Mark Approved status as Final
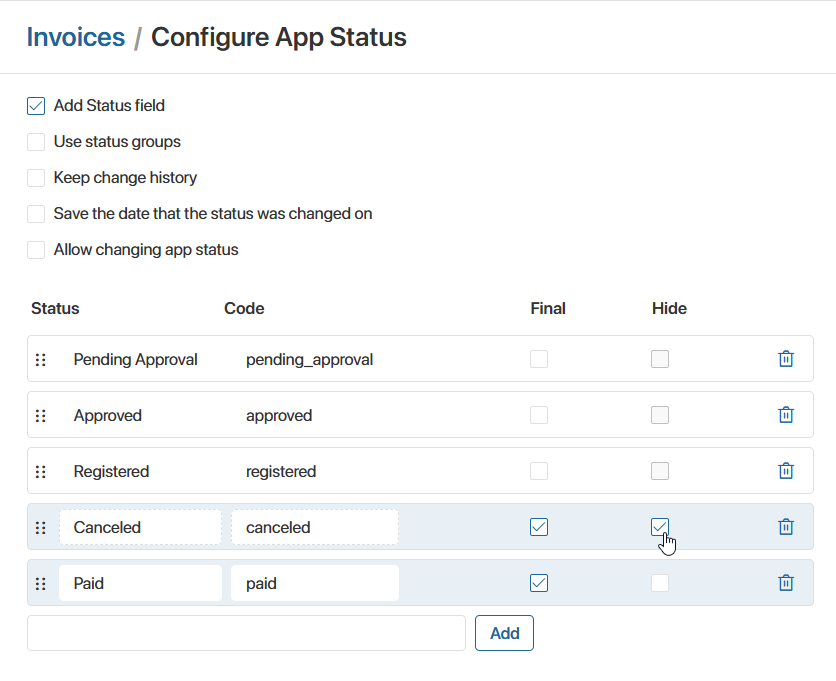The height and width of the screenshot is (681, 836). click(539, 415)
